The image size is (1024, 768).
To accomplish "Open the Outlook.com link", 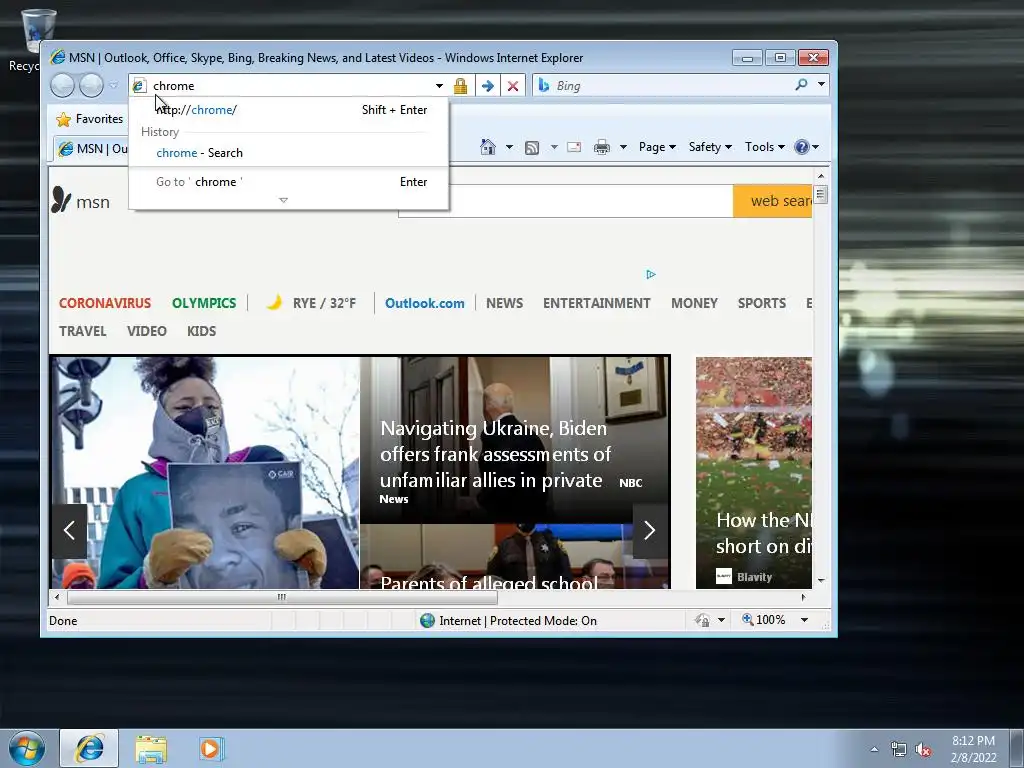I will click(x=424, y=303).
